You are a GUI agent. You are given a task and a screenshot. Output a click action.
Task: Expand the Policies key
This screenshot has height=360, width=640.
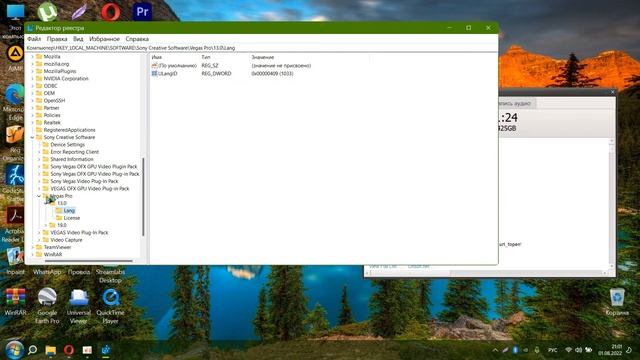(x=33, y=116)
